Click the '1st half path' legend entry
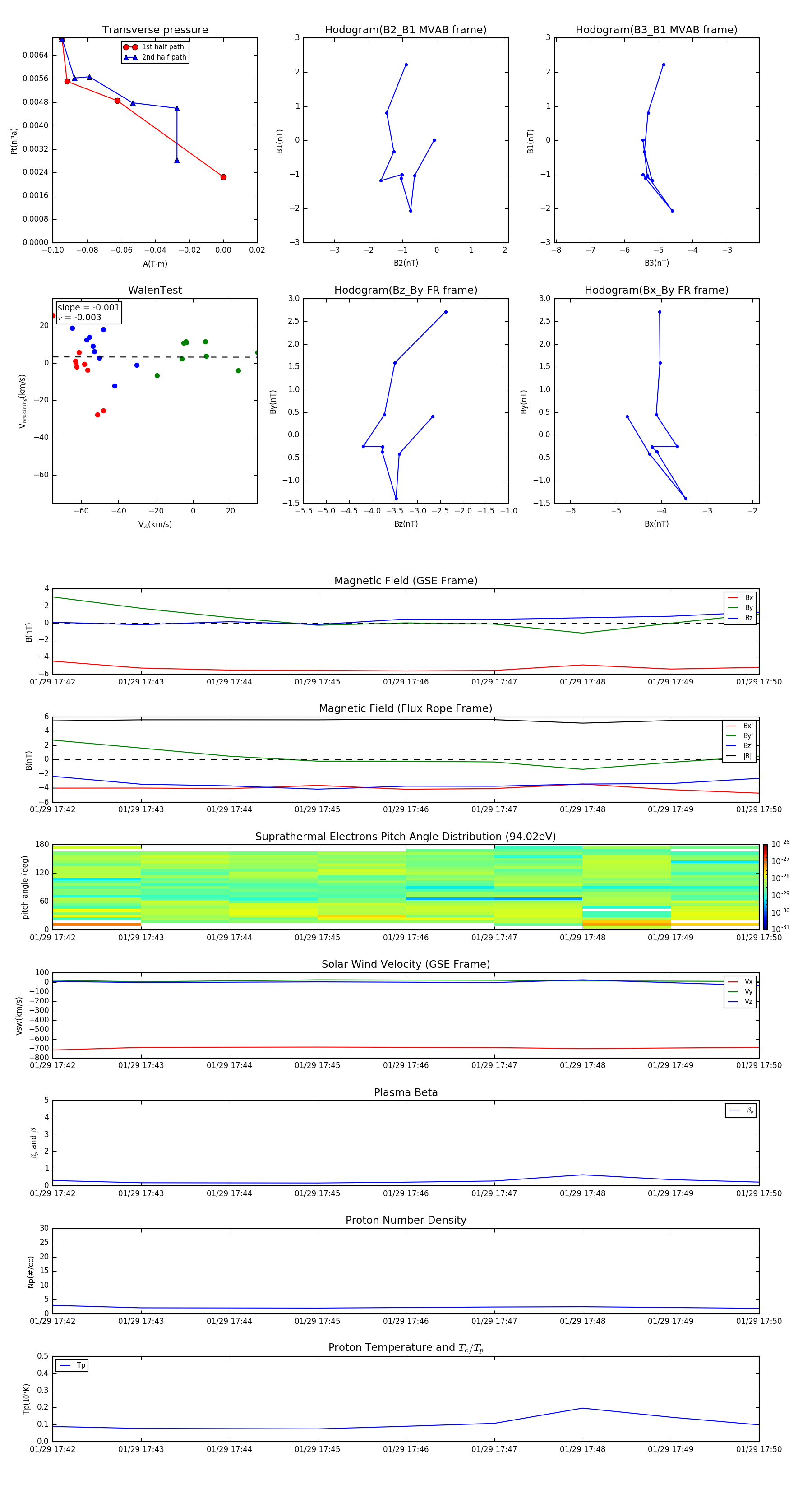This screenshot has height=1489, width=812. tap(154, 47)
